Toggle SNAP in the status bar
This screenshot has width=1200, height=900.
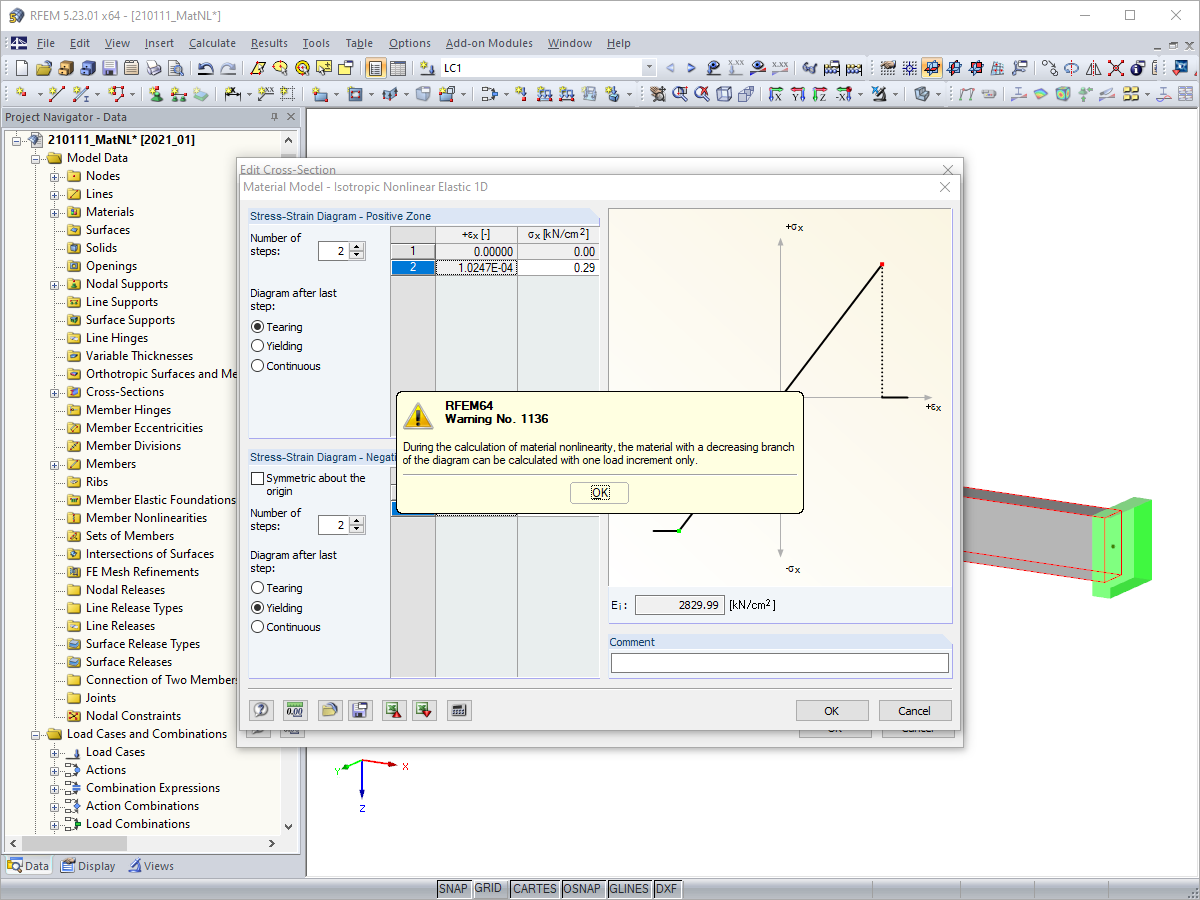pyautogui.click(x=453, y=889)
